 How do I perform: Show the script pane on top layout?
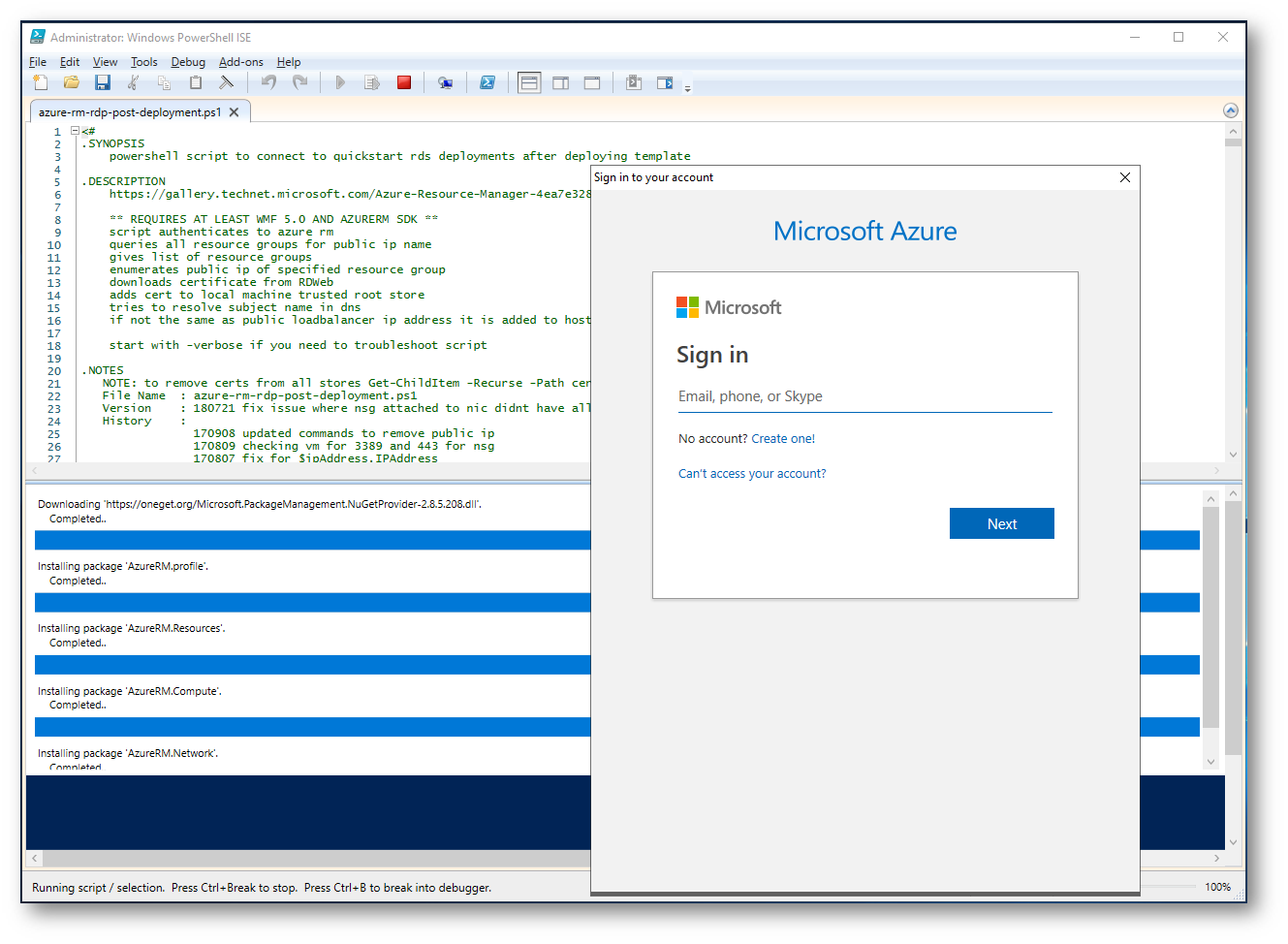(529, 82)
